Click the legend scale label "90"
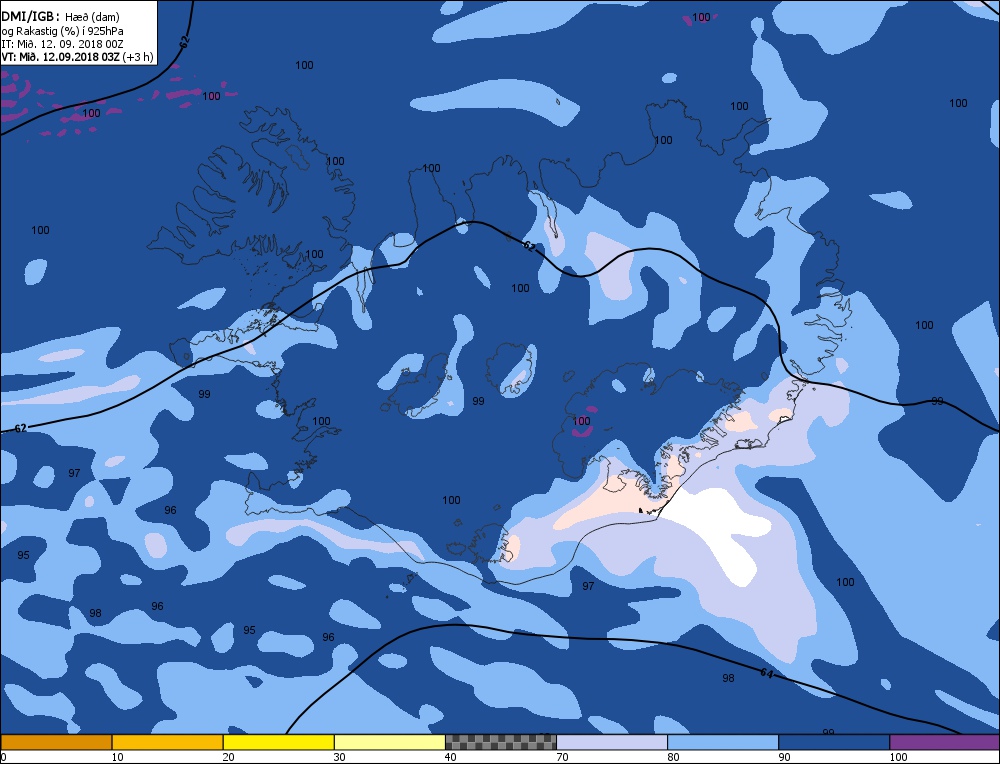1000x764 pixels. click(784, 757)
